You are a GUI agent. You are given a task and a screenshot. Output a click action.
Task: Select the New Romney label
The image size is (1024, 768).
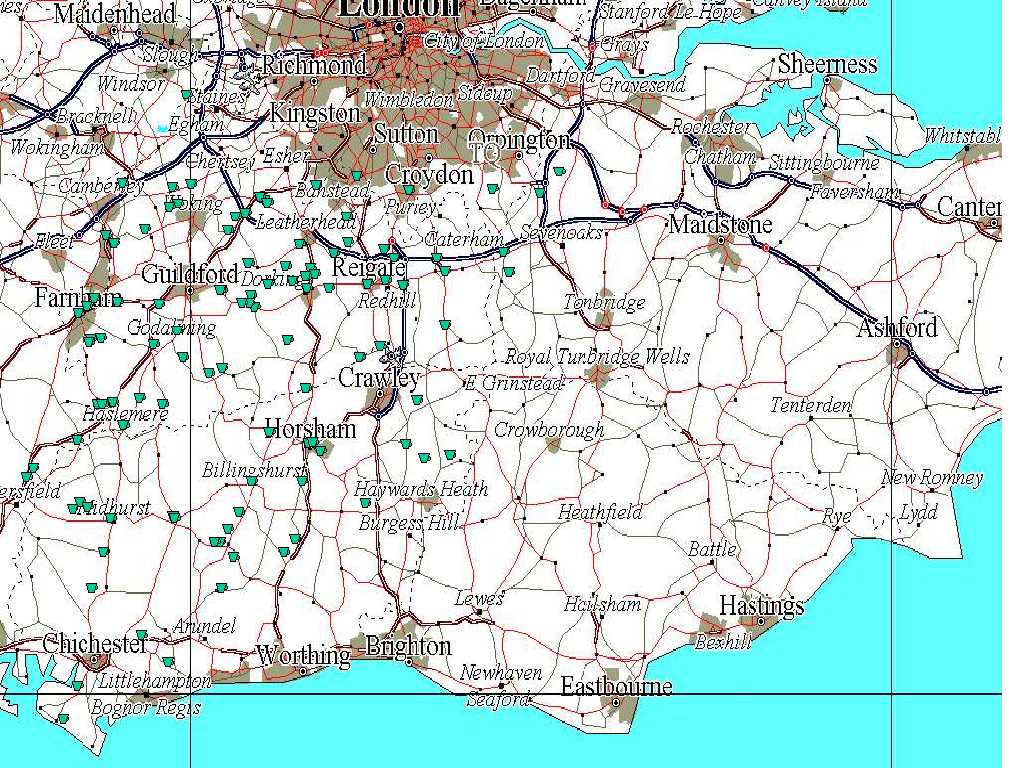click(x=931, y=478)
